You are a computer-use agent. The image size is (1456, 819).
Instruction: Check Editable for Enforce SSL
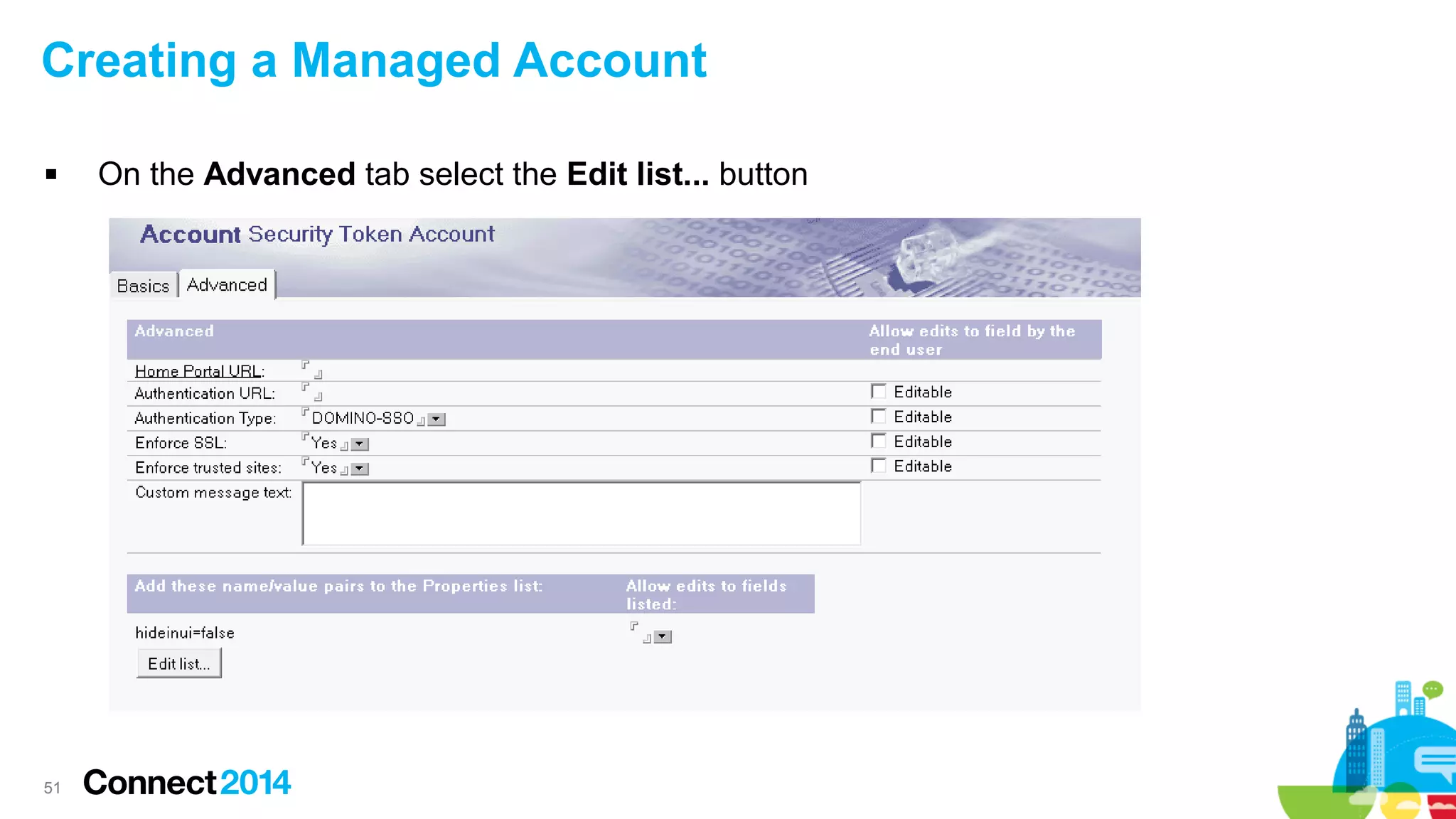[x=879, y=441]
